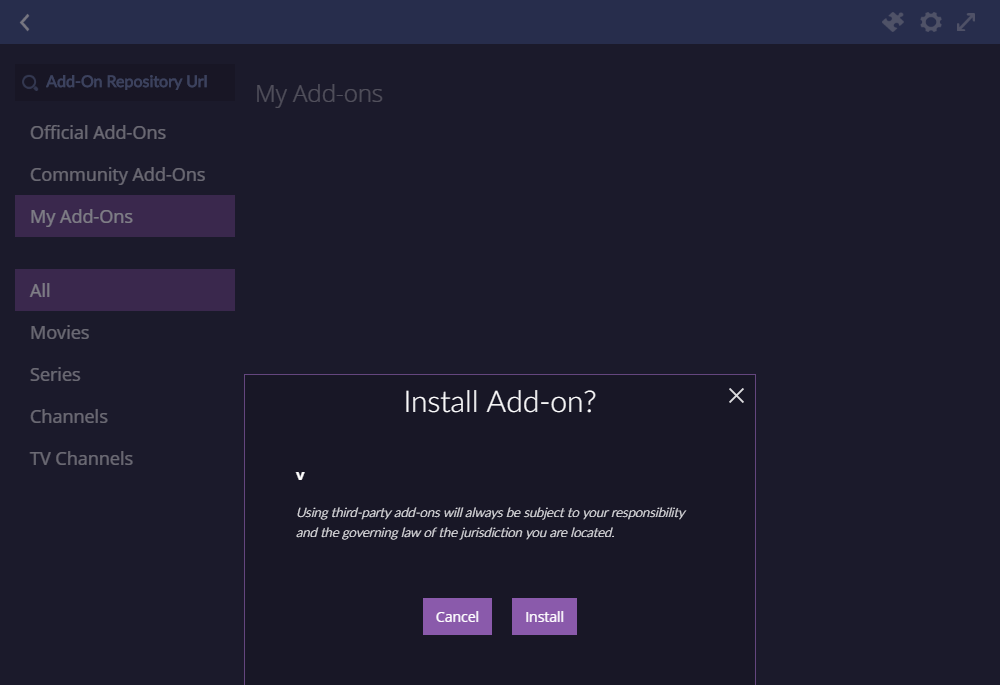Image resolution: width=1000 pixels, height=685 pixels.
Task: Click the 'Install Add-on?' dialog title
Action: (x=499, y=402)
